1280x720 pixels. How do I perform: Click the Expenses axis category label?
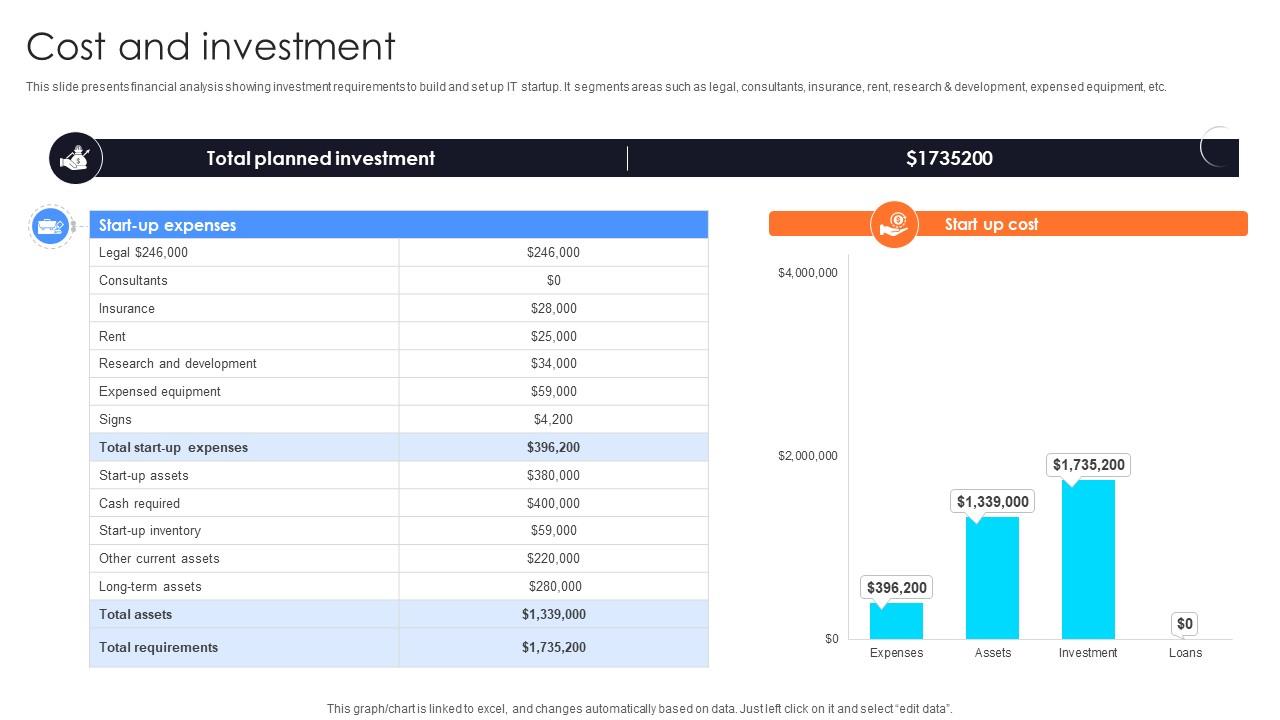897,653
